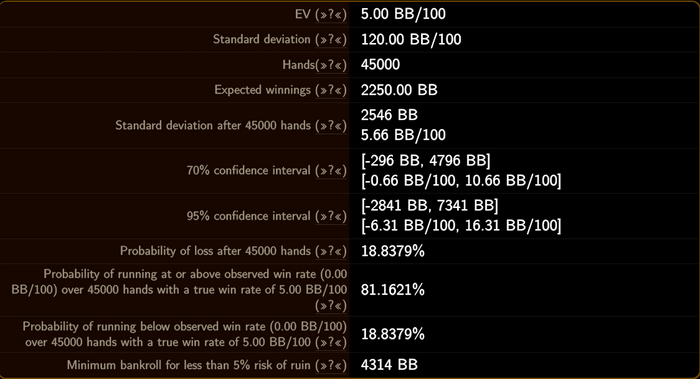Click the 2546 BB standard deviation result
Viewport: 700px width, 379px height.
coord(389,115)
